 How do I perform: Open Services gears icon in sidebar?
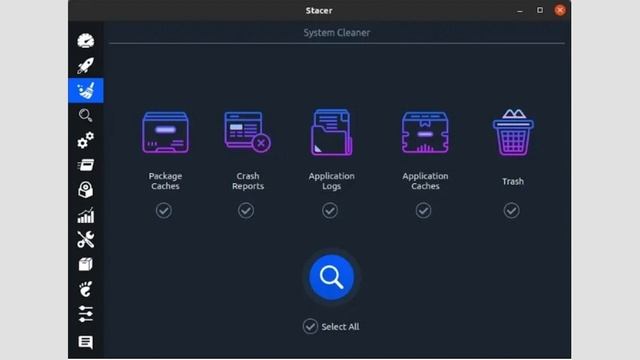click(x=86, y=140)
